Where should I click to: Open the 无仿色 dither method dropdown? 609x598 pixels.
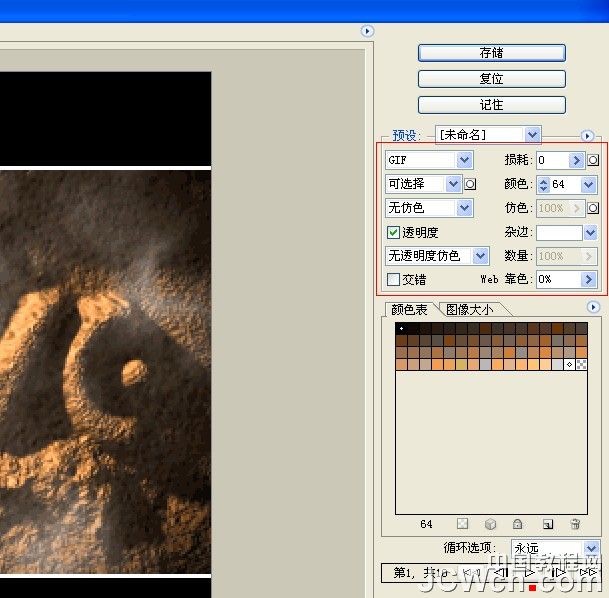pyautogui.click(x=464, y=208)
